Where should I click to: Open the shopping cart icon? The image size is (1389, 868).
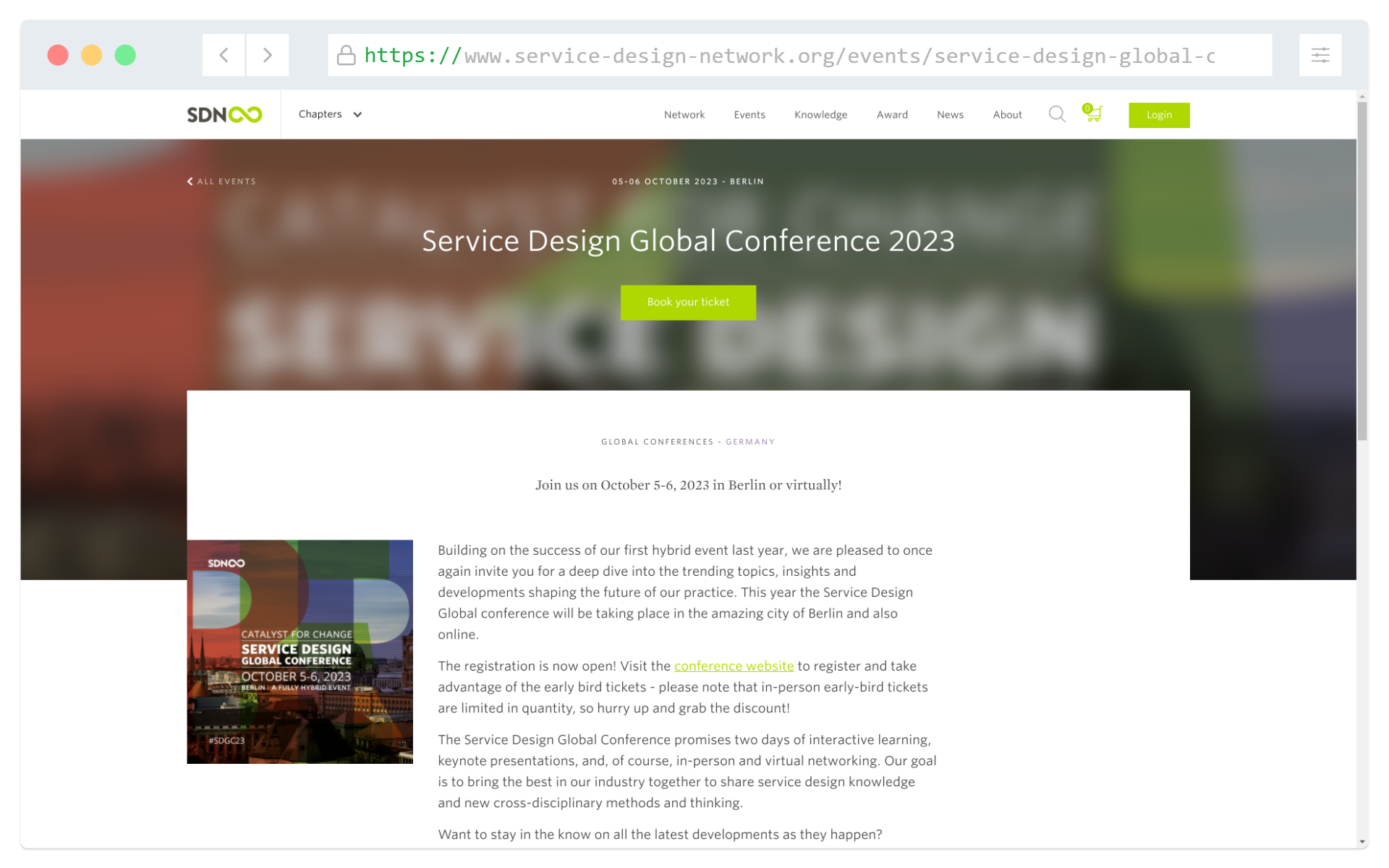click(1092, 113)
